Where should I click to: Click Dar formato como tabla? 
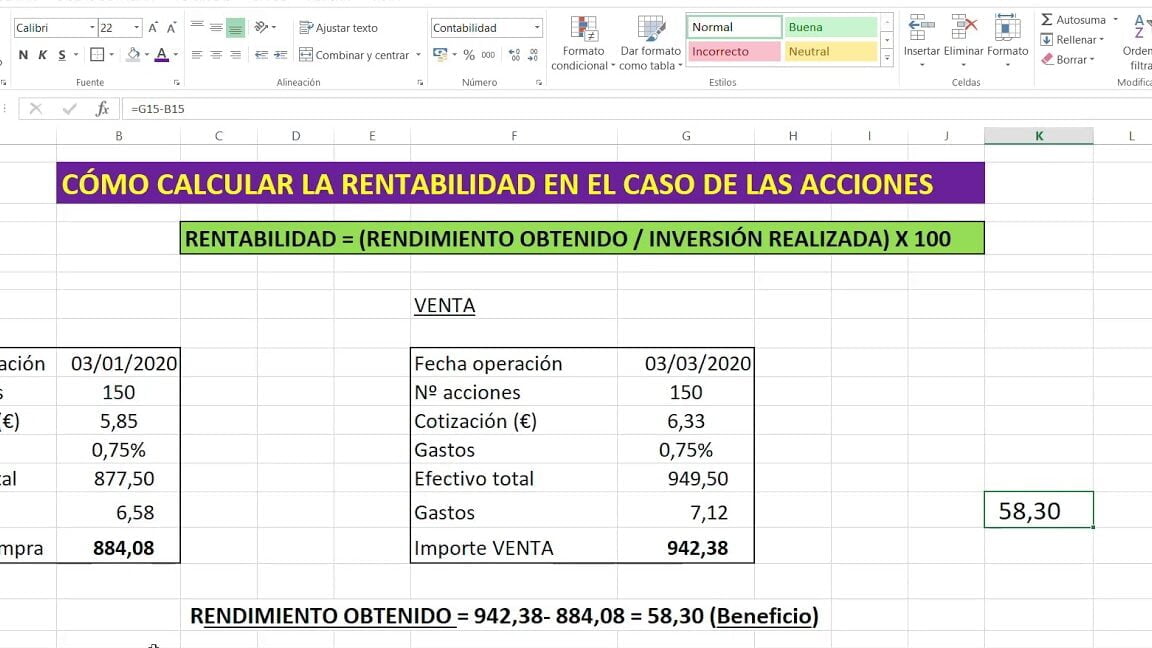651,42
